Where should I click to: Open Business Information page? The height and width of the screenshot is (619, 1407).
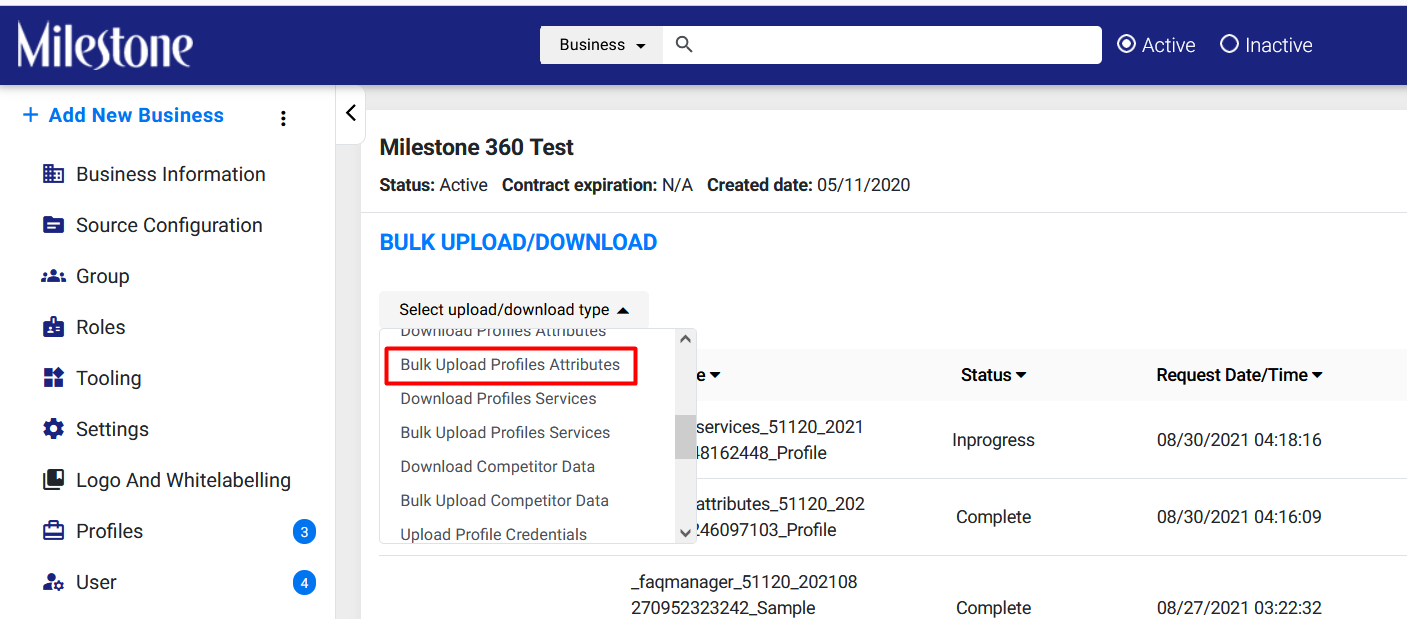(171, 174)
